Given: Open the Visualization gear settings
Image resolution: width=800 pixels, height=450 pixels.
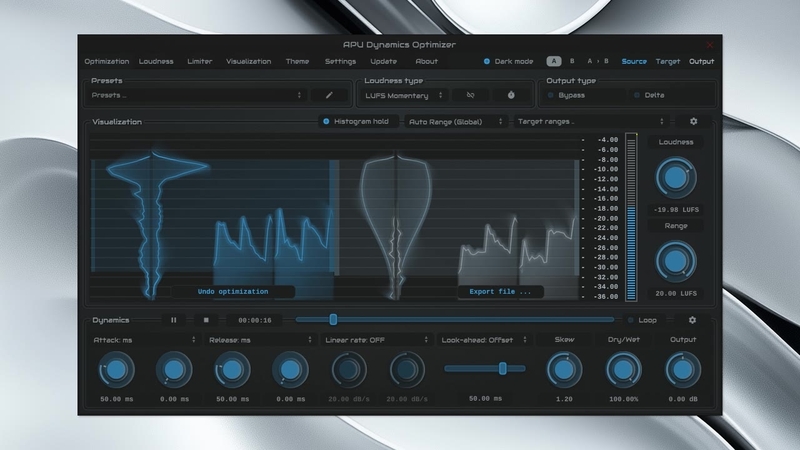Looking at the screenshot, I should (x=693, y=121).
